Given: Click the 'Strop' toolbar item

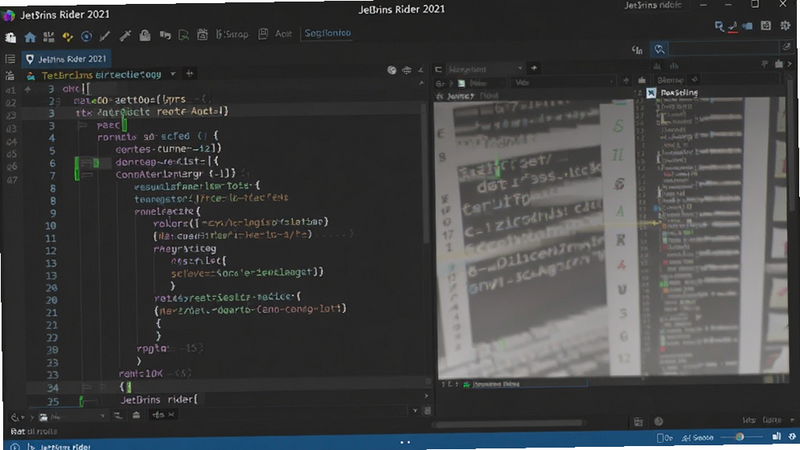Looking at the screenshot, I should (232, 34).
